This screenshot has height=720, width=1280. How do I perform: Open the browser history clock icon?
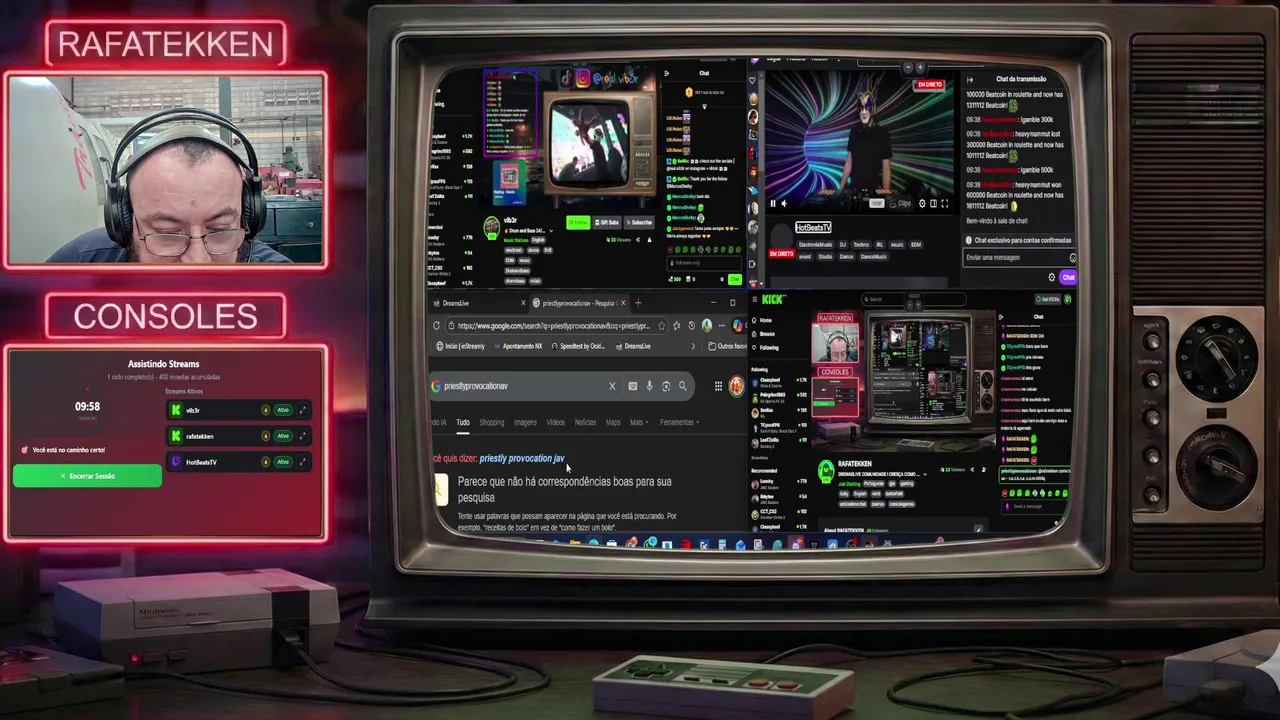click(x=691, y=326)
